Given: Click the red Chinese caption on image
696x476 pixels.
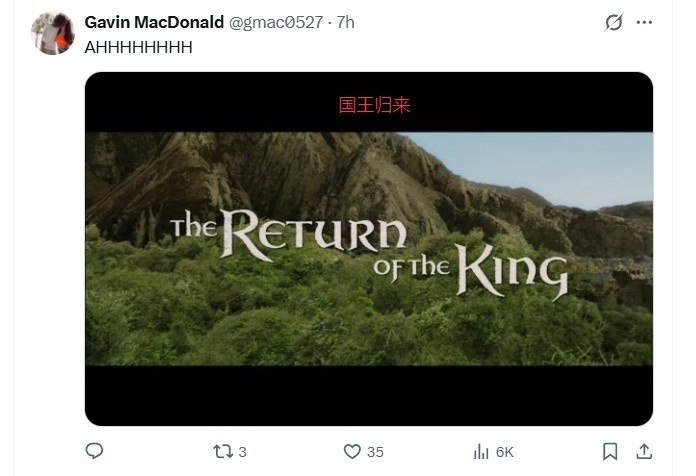Looking at the screenshot, I should coord(374,105).
